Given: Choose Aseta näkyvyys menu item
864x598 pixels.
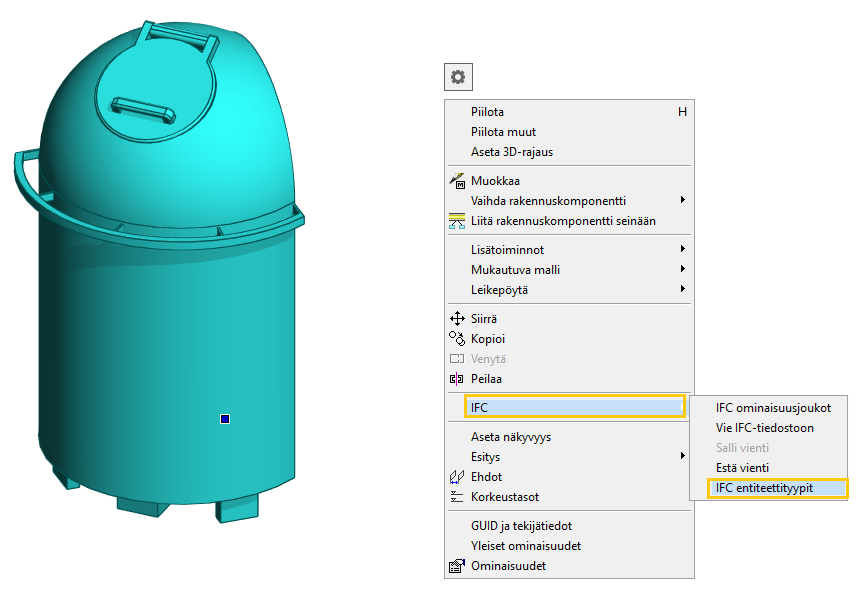Looking at the screenshot, I should tap(569, 437).
